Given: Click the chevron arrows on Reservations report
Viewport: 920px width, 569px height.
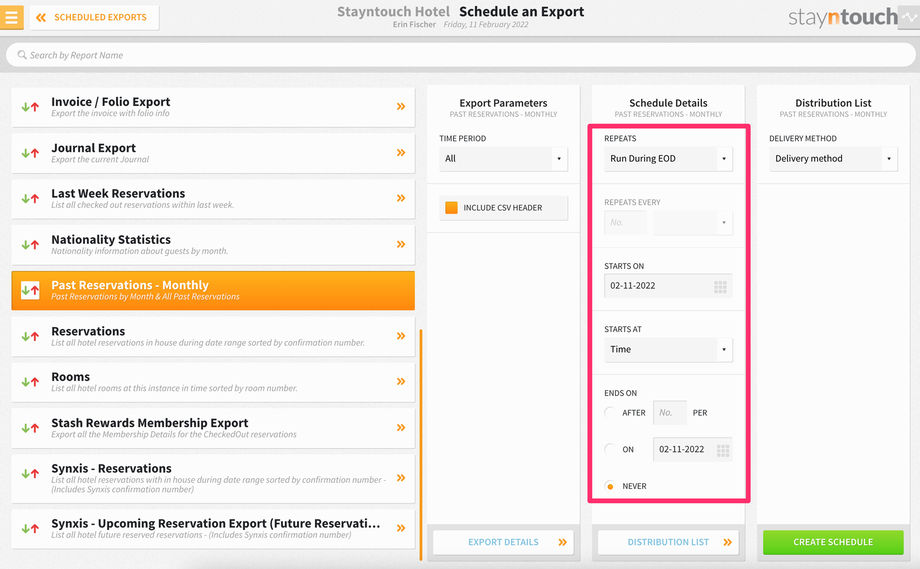Looking at the screenshot, I should point(401,336).
